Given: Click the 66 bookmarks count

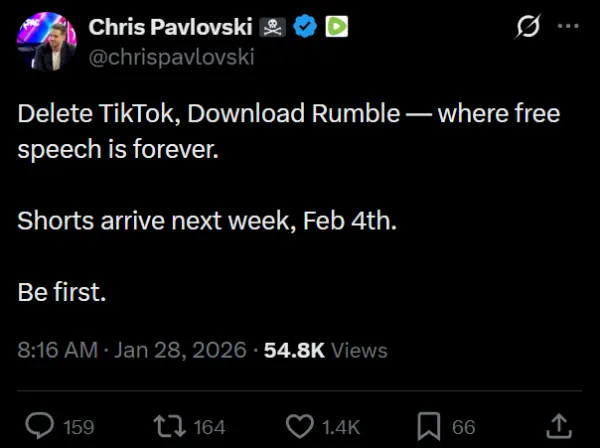Looking at the screenshot, I should 464,427.
